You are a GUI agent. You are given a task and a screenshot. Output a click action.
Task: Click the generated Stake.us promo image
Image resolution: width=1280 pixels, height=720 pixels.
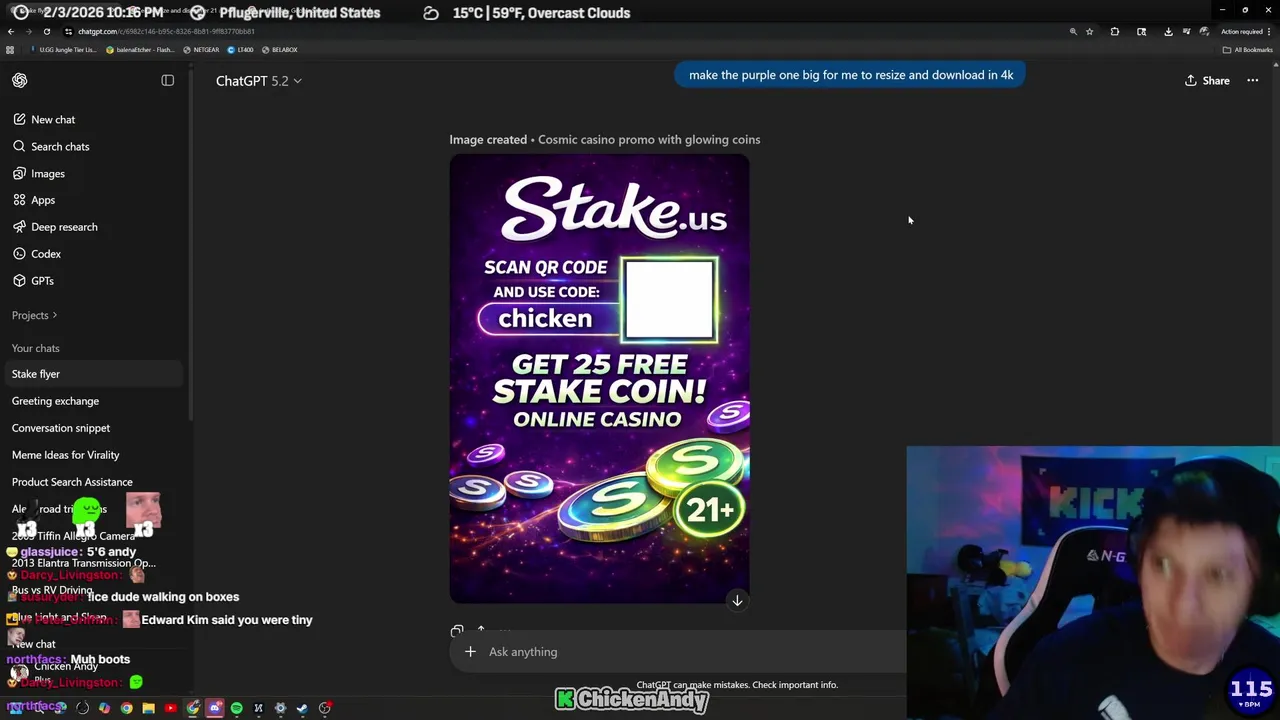pos(599,378)
